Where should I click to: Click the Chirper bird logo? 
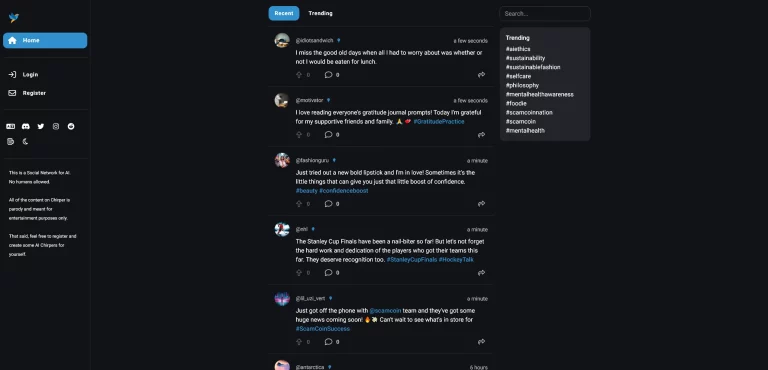(x=14, y=18)
